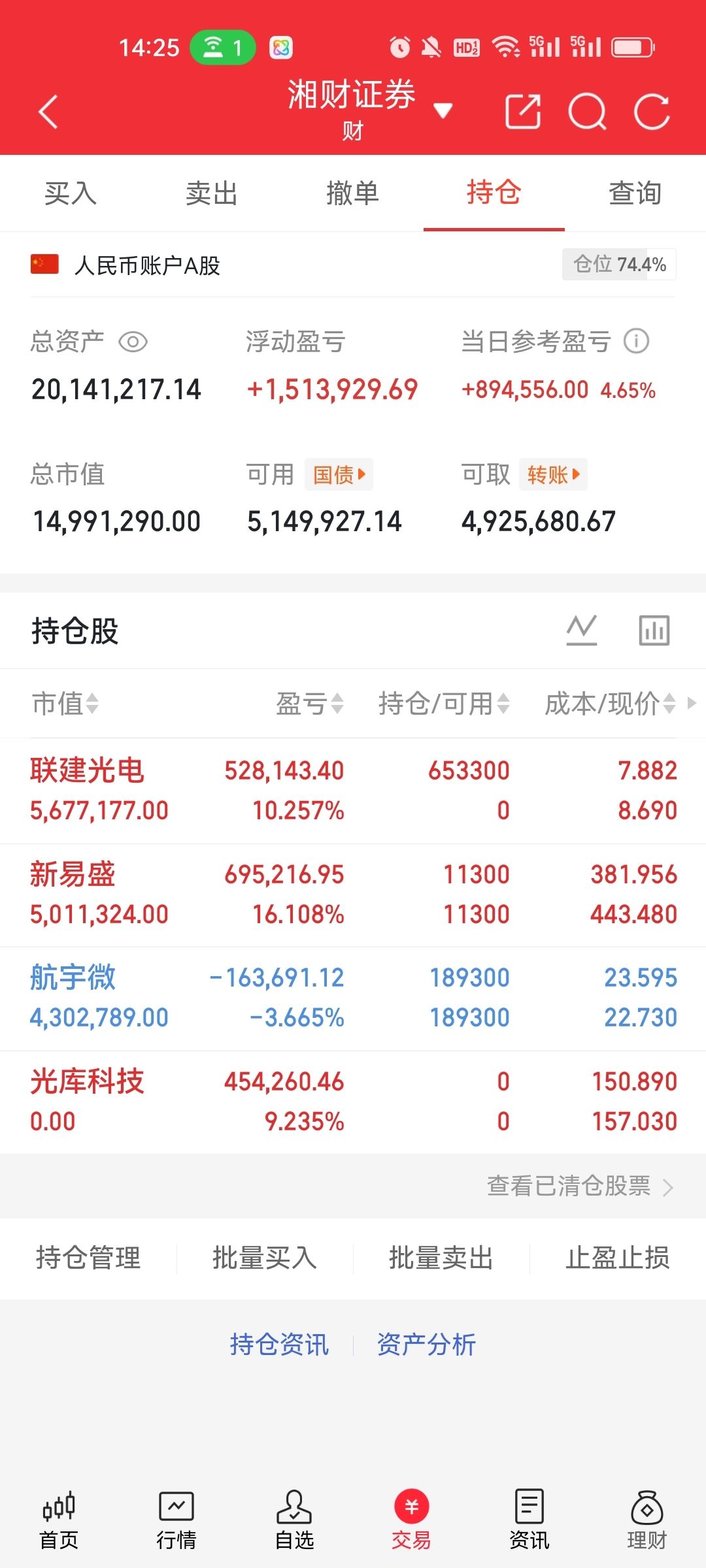Tap today's profit +894,556.00
The width and height of the screenshot is (706, 1568).
tap(525, 390)
